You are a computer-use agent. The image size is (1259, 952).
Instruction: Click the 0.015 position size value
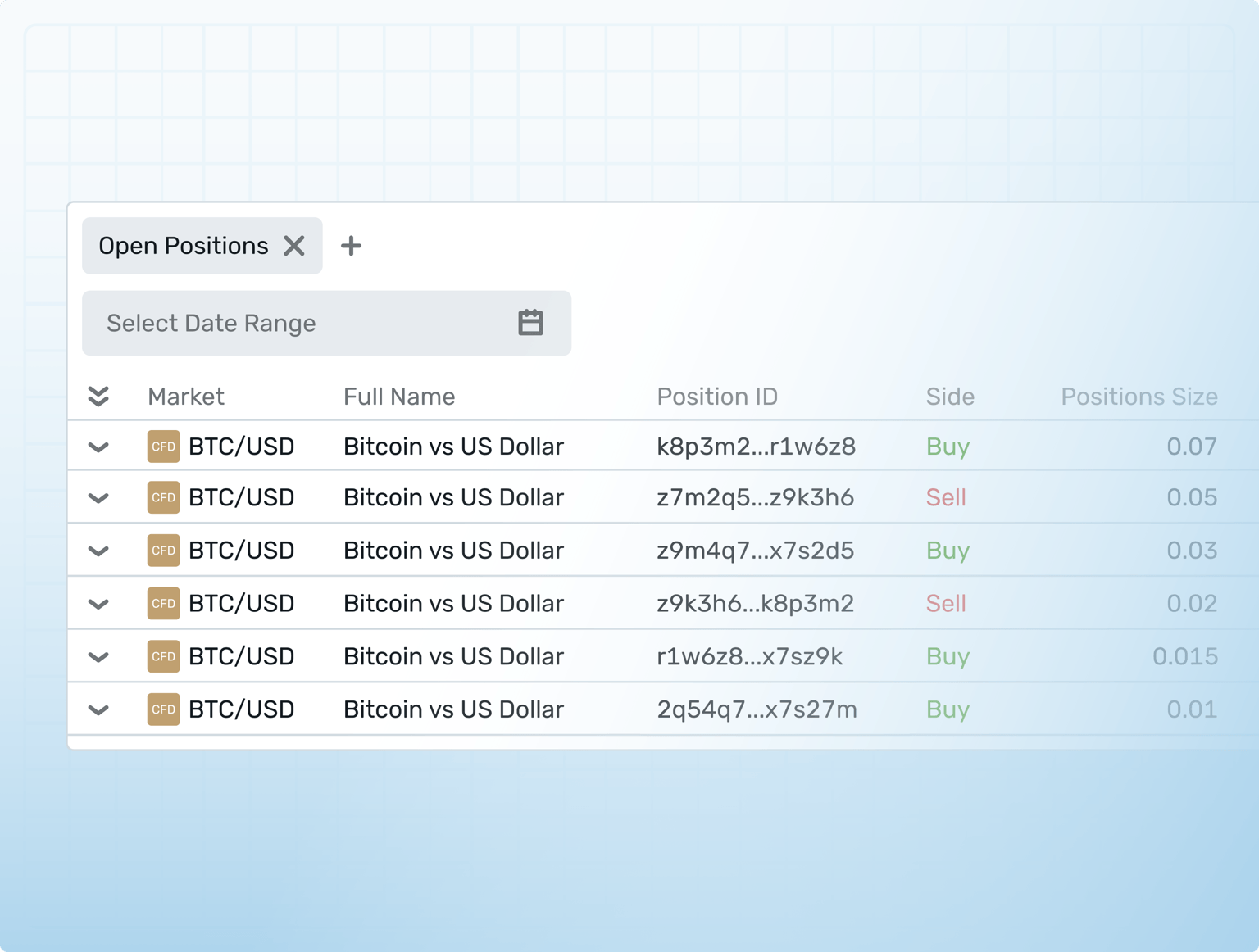1185,656
